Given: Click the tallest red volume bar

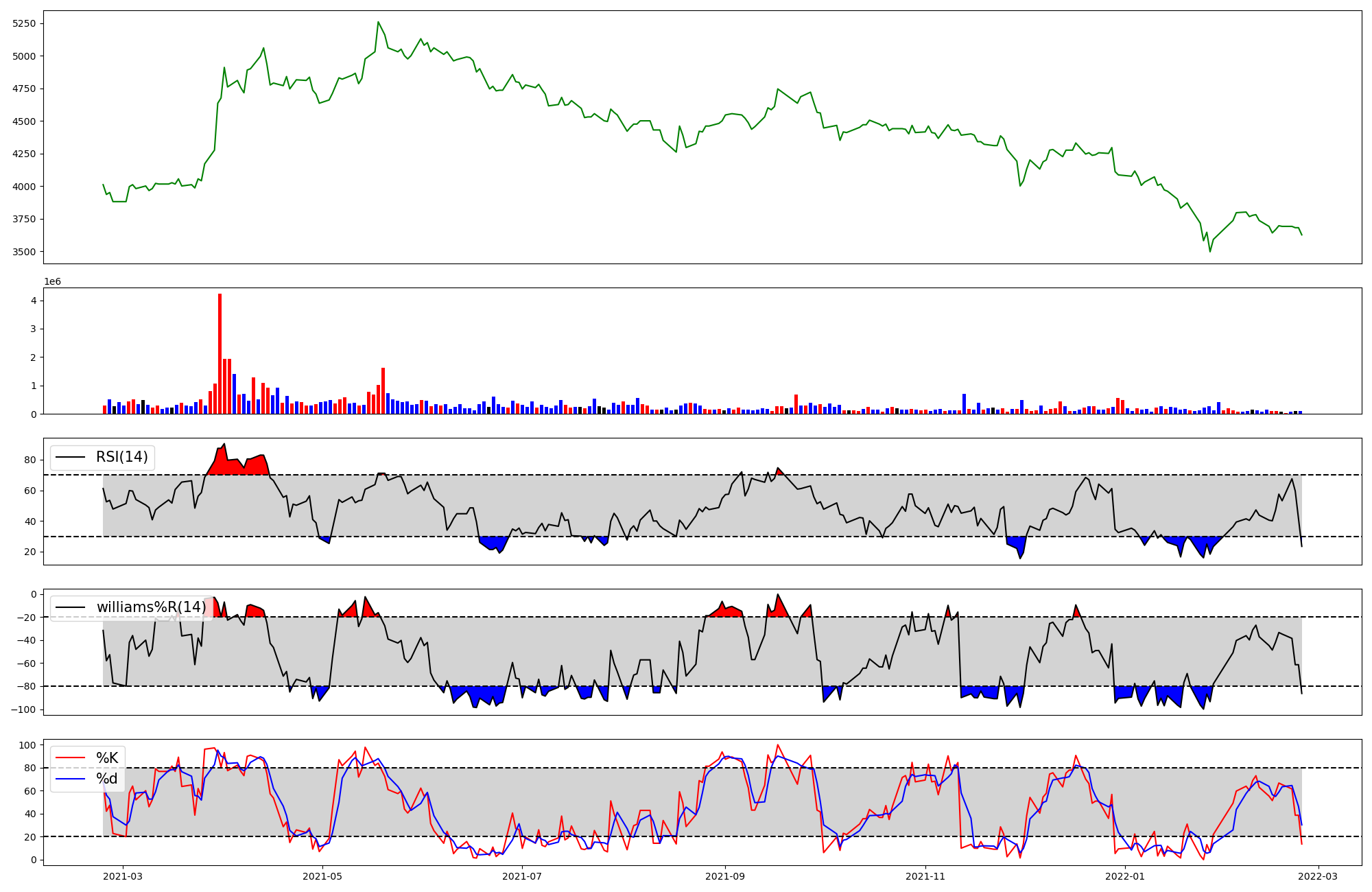Looking at the screenshot, I should pyautogui.click(x=220, y=353).
